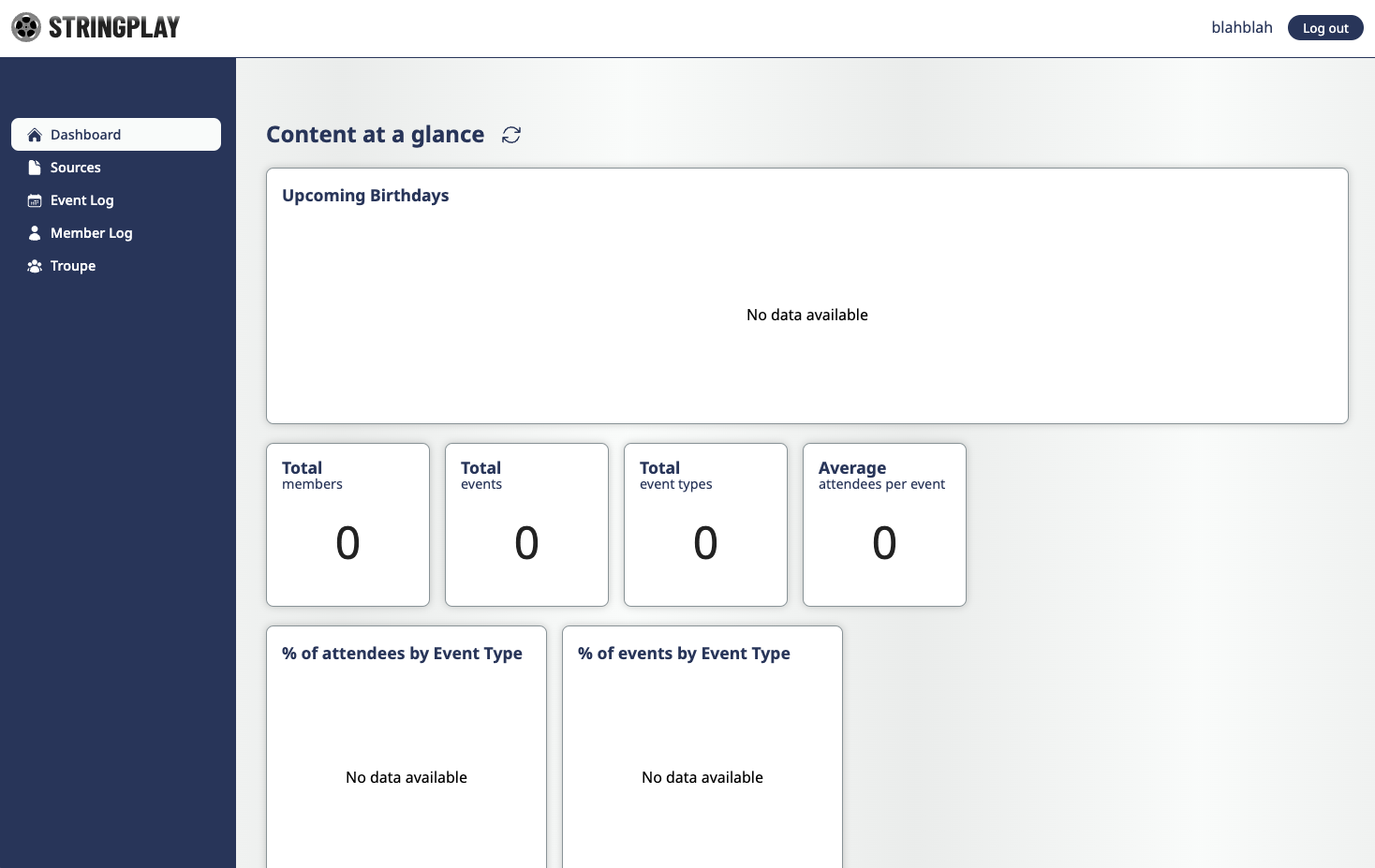
Task: Click the Troupe group icon
Action: point(35,266)
